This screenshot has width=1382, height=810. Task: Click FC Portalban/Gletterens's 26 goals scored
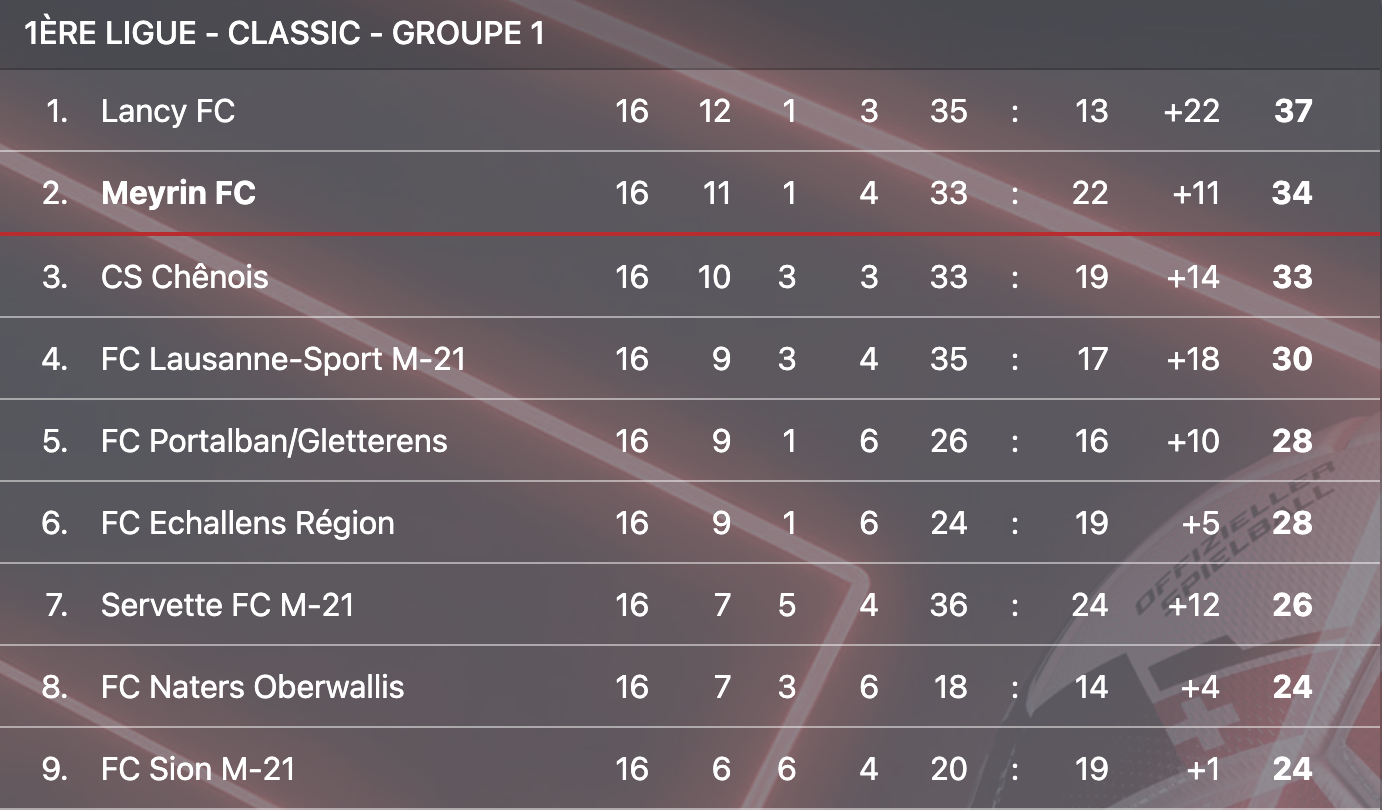coord(948,440)
